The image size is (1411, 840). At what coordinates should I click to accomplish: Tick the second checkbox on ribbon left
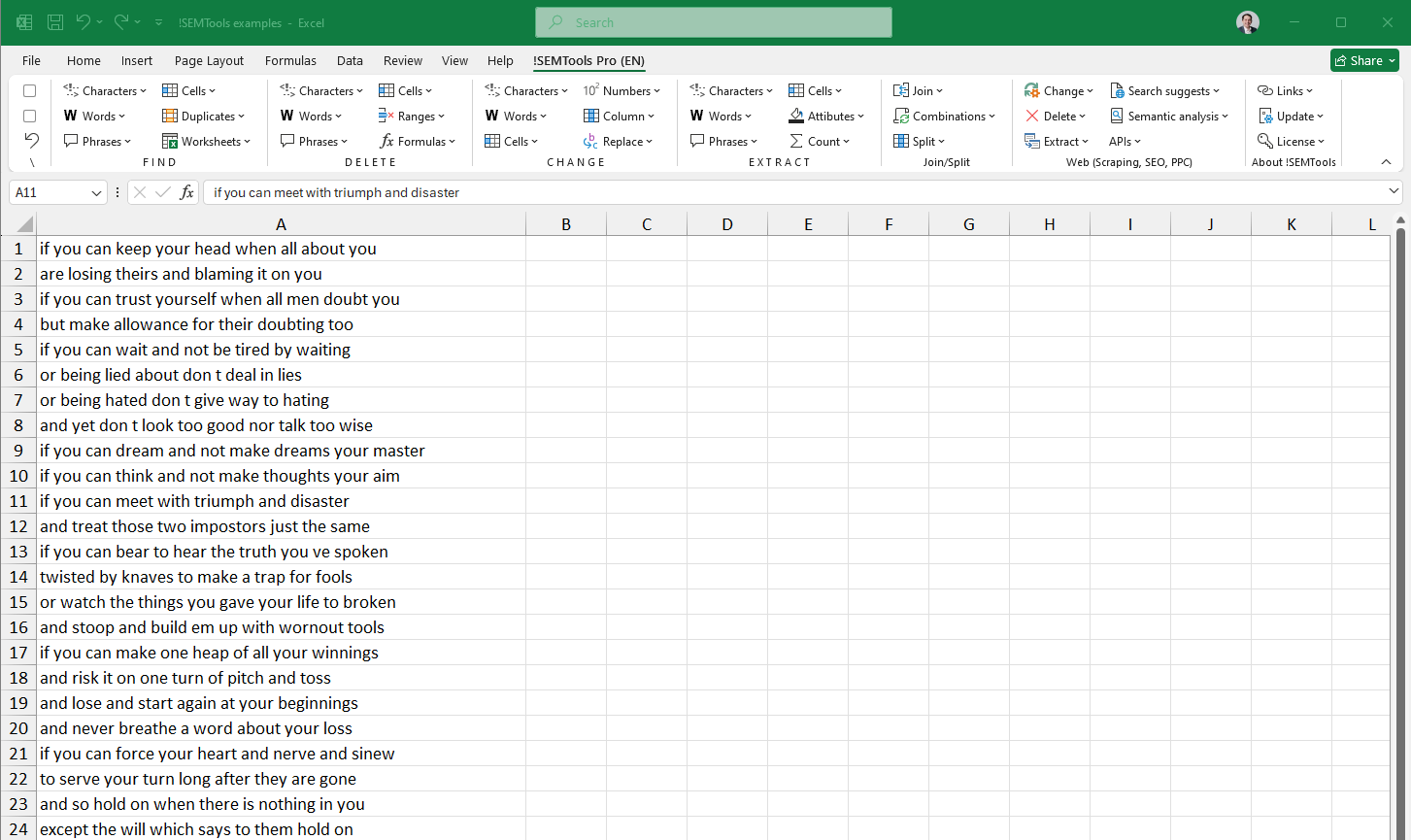(x=30, y=117)
